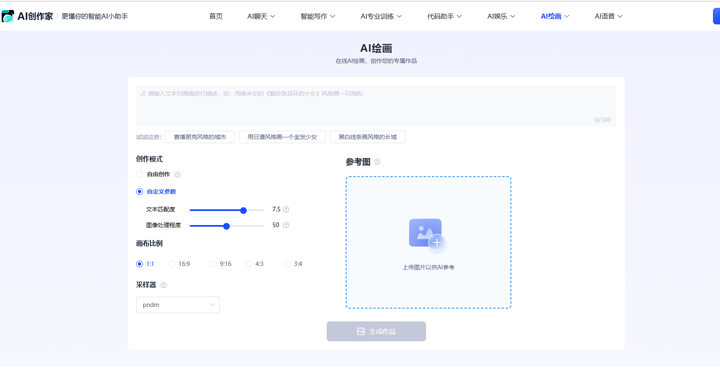Use the 黑白线条画风格的长城 suggestion

[367, 137]
